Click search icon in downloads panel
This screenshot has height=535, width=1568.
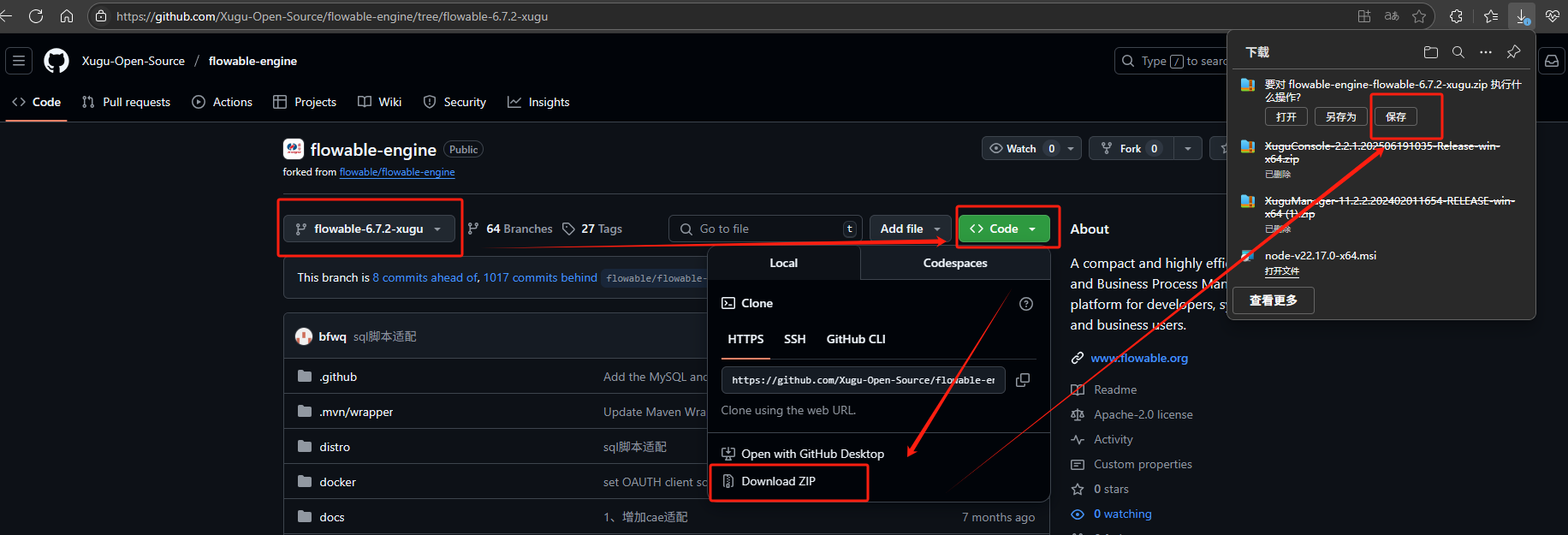click(x=1458, y=52)
